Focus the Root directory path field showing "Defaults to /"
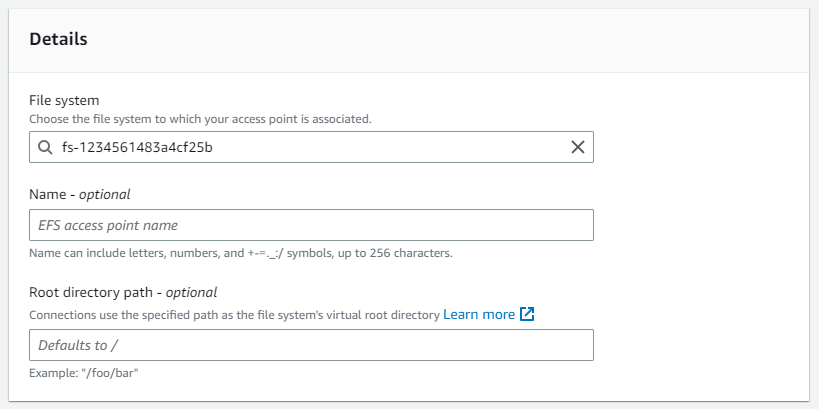 tap(311, 345)
